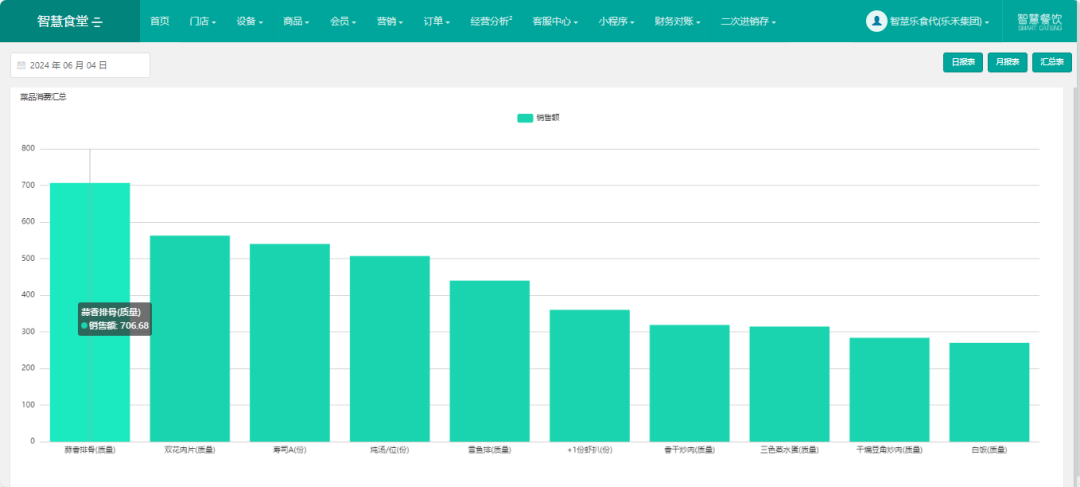Viewport: 1080px width, 487px height.
Task: Switch to 月报表
Action: click(1008, 62)
